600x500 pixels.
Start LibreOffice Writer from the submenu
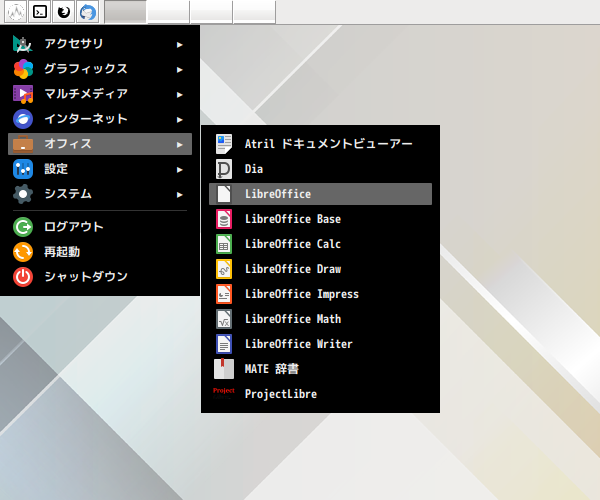pos(320,344)
